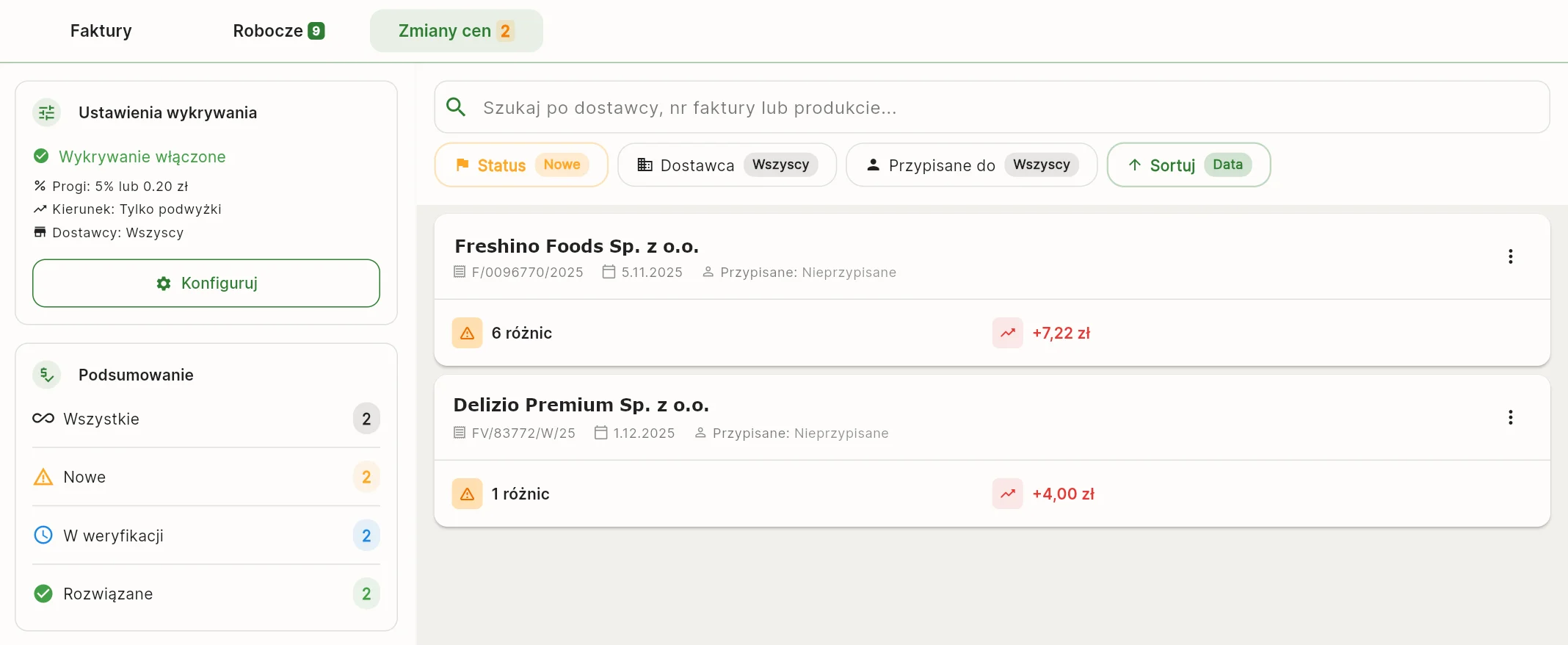This screenshot has height=645, width=1568.
Task: Open the Freshino Foods three-dot menu
Action: coord(1510,256)
